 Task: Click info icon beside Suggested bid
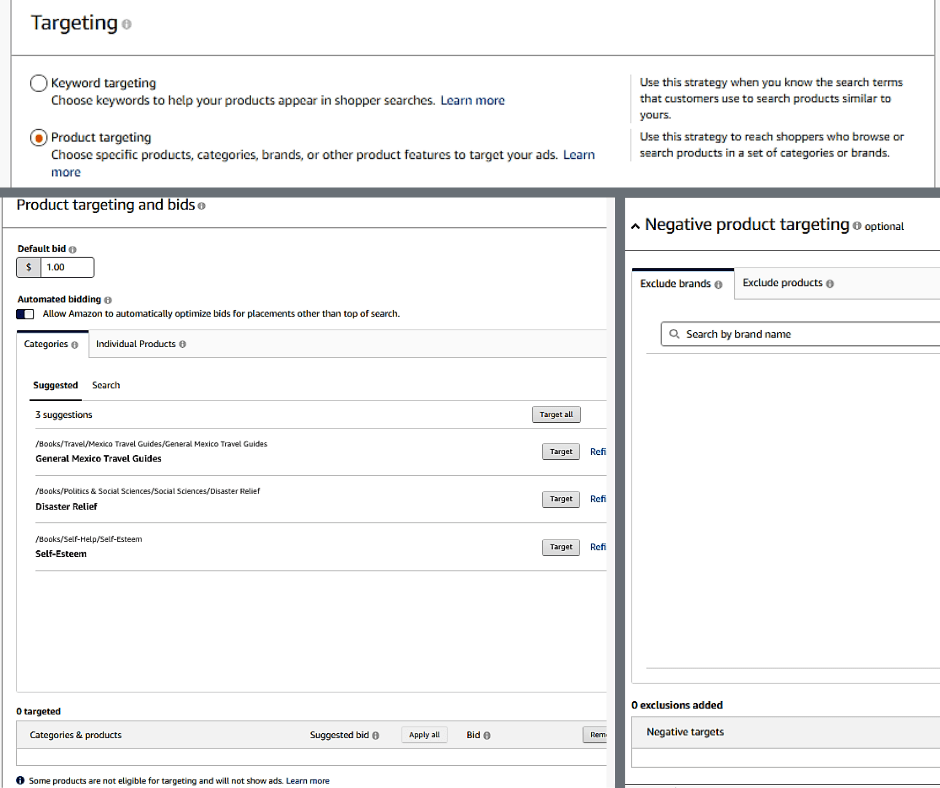click(x=376, y=735)
